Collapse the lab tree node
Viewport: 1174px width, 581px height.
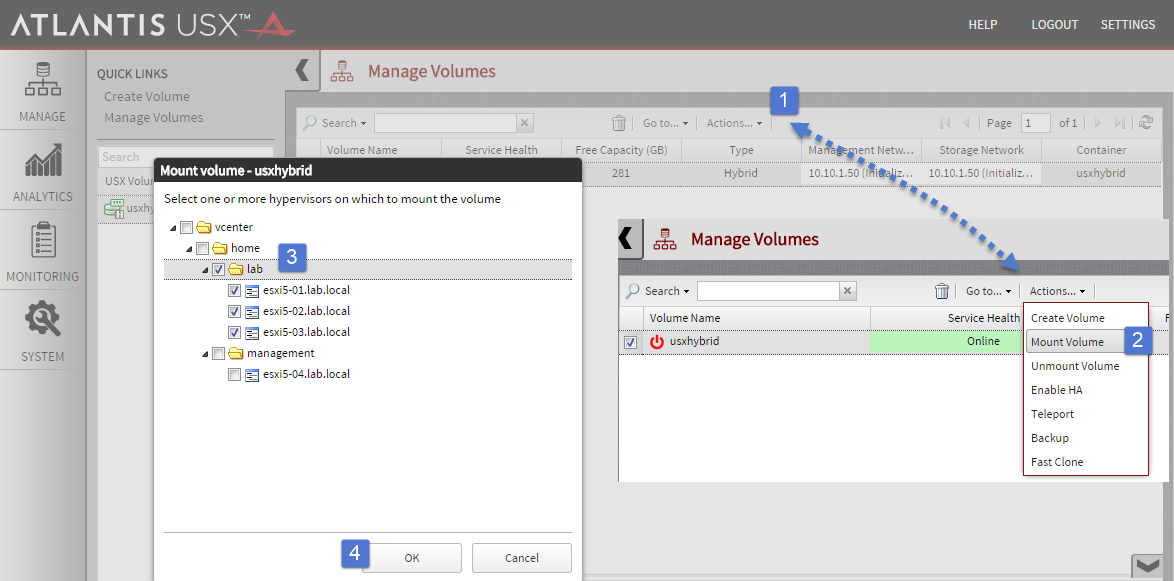pyautogui.click(x=204, y=270)
